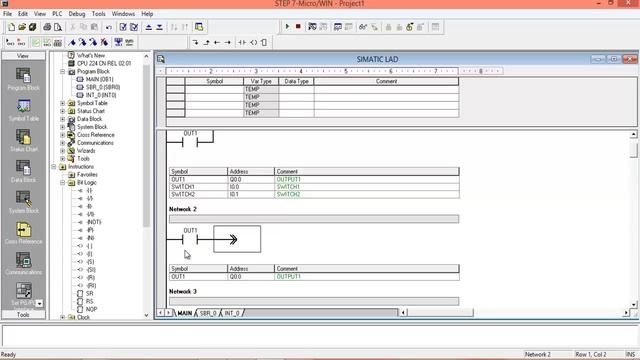This screenshot has height=360, width=640.
Task: Open the File menu
Action: 7,13
